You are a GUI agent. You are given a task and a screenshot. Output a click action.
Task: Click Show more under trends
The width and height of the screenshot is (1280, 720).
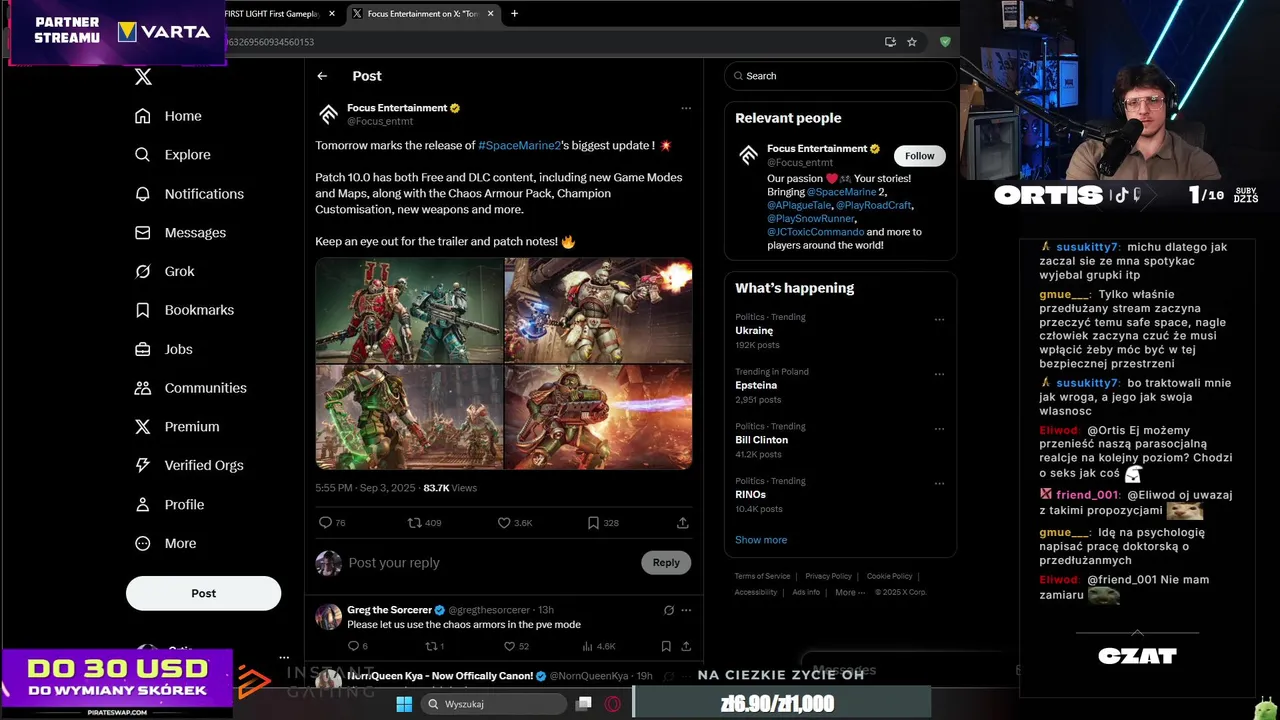[761, 540]
